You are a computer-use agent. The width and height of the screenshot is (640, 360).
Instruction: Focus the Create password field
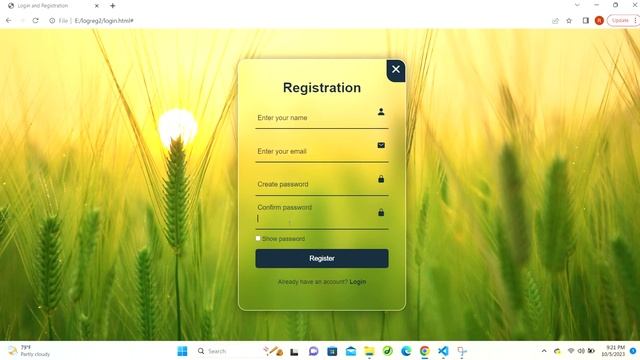(x=322, y=184)
